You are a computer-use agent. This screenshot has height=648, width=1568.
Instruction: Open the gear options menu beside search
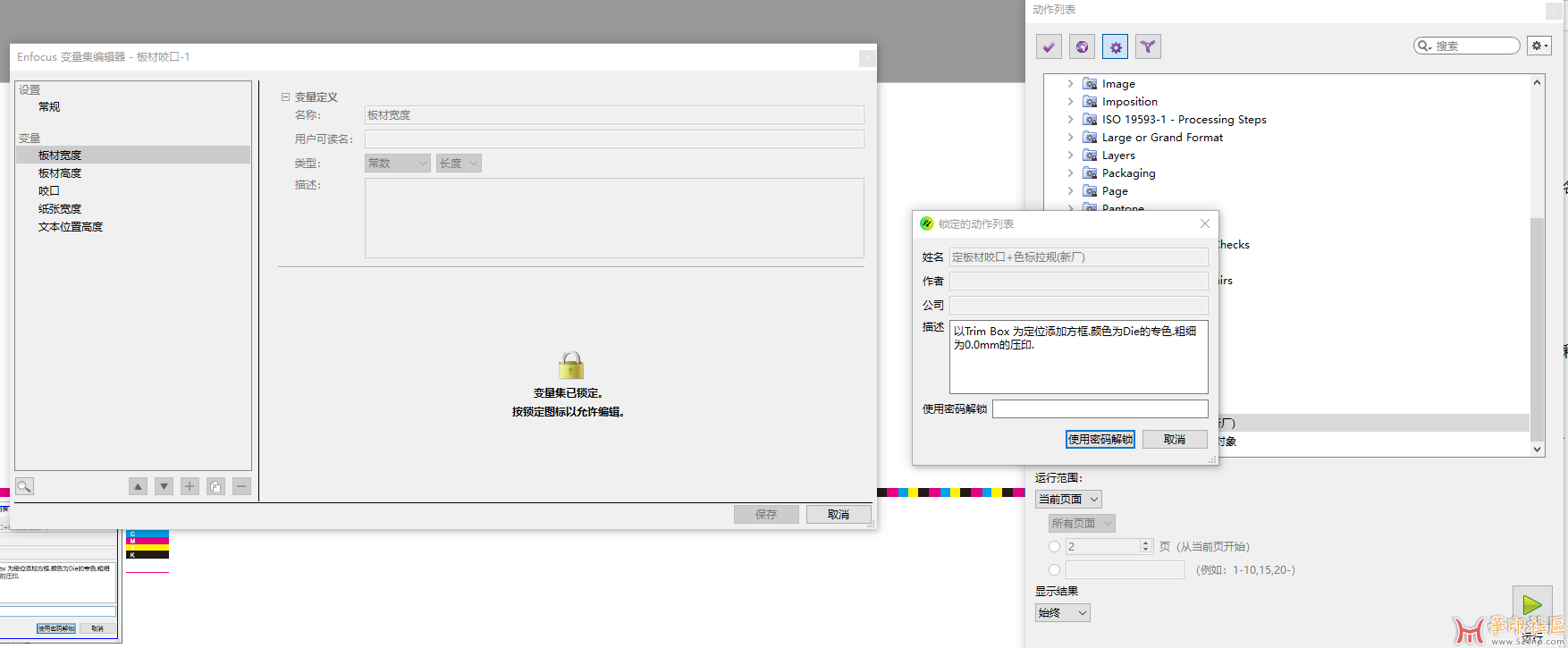click(1538, 46)
